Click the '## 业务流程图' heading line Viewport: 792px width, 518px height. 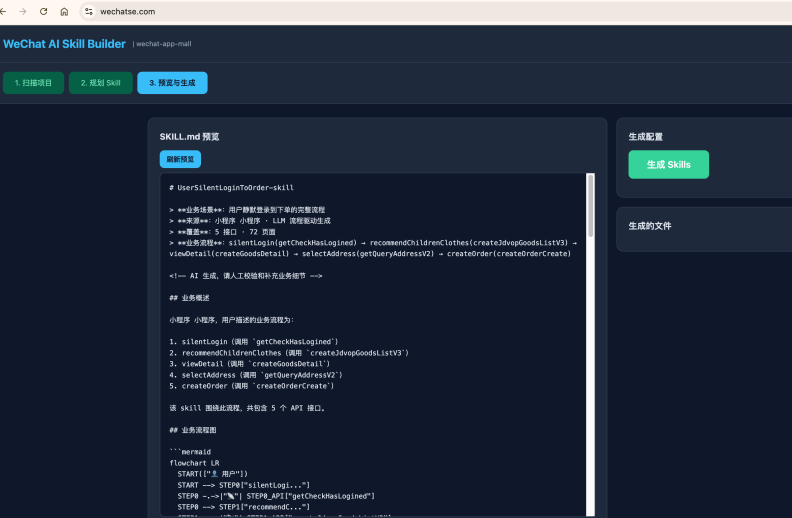[193, 430]
